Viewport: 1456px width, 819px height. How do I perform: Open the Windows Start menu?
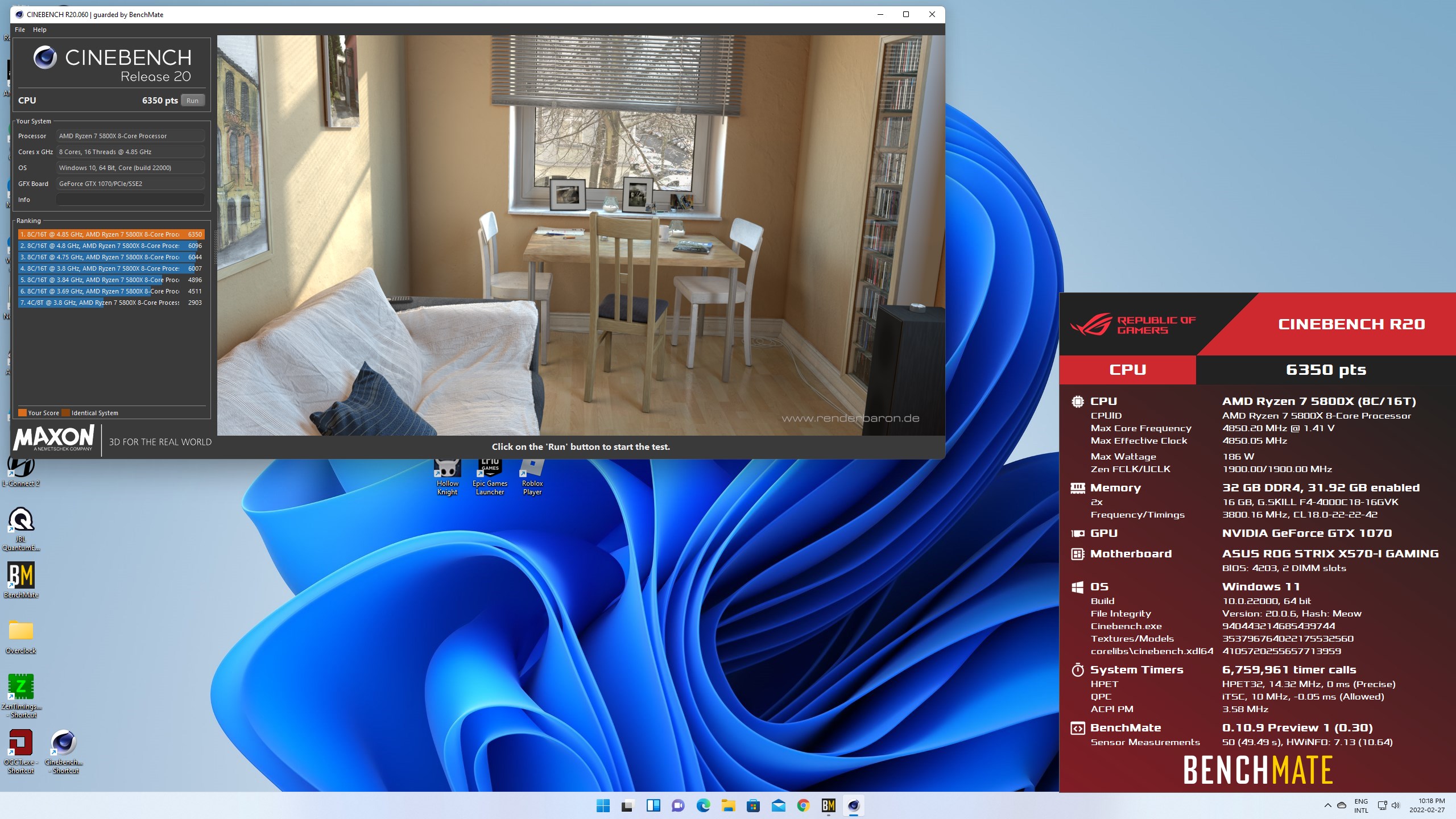pyautogui.click(x=603, y=805)
